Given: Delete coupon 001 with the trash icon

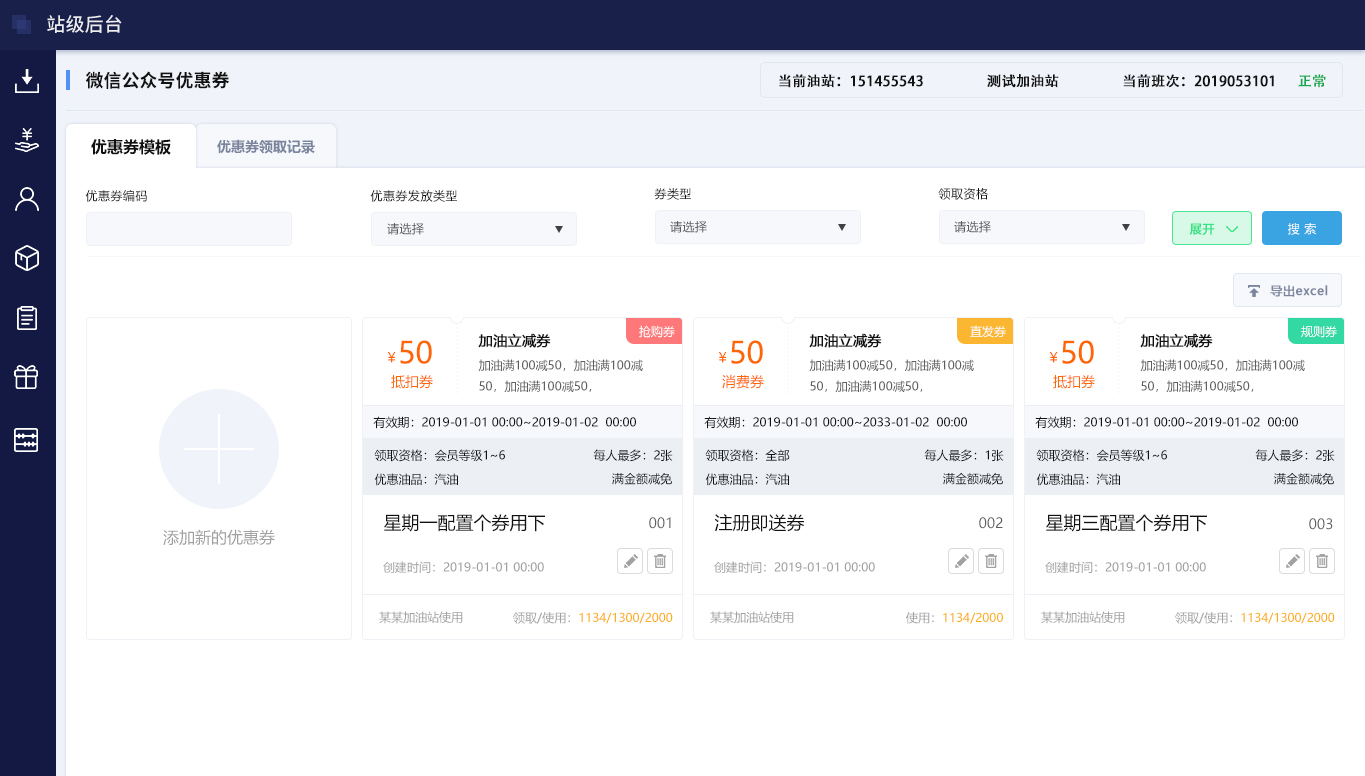Looking at the screenshot, I should [660, 561].
